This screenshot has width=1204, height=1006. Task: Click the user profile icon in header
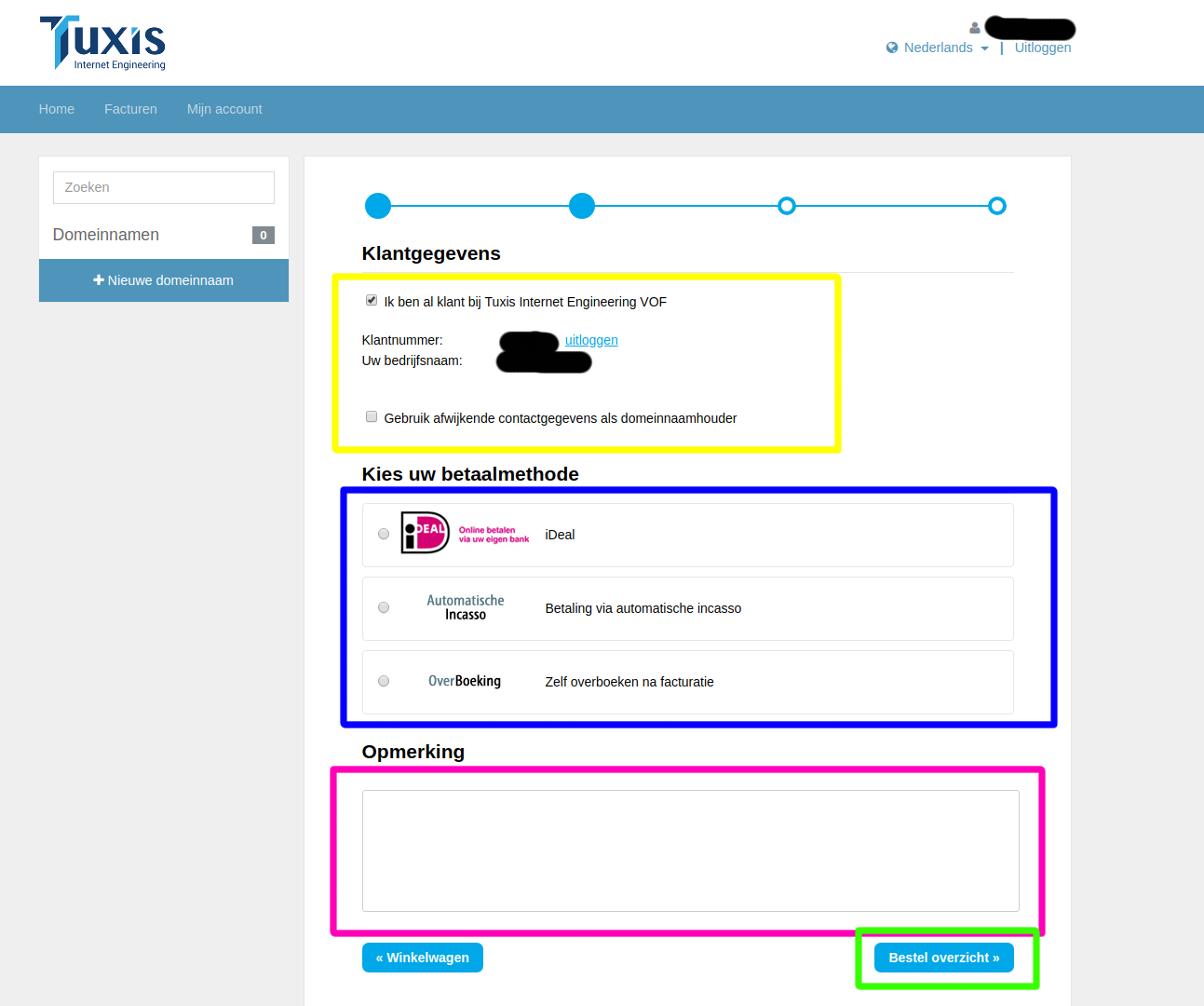tap(975, 28)
